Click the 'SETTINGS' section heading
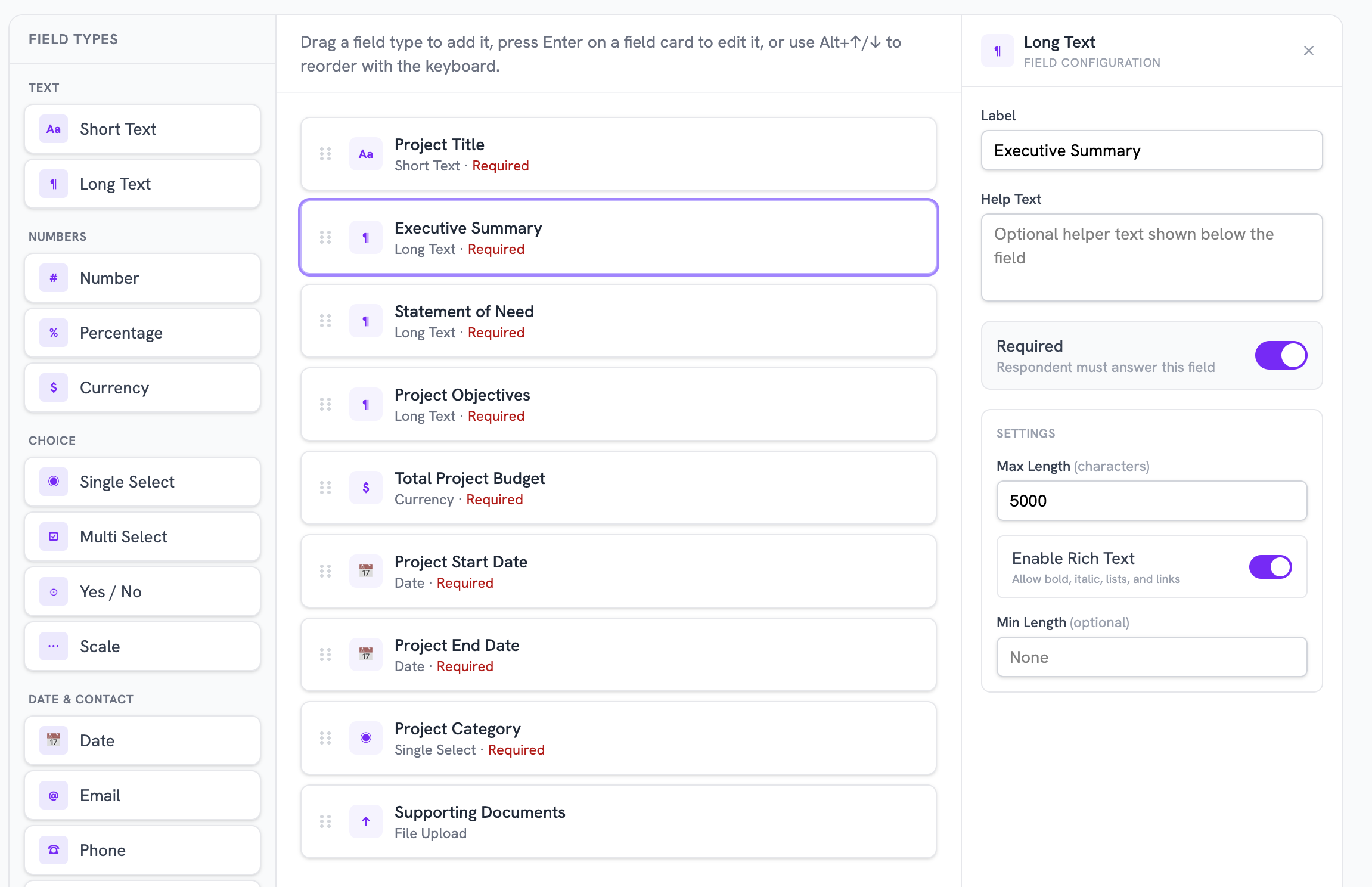1372x887 pixels. [1026, 434]
